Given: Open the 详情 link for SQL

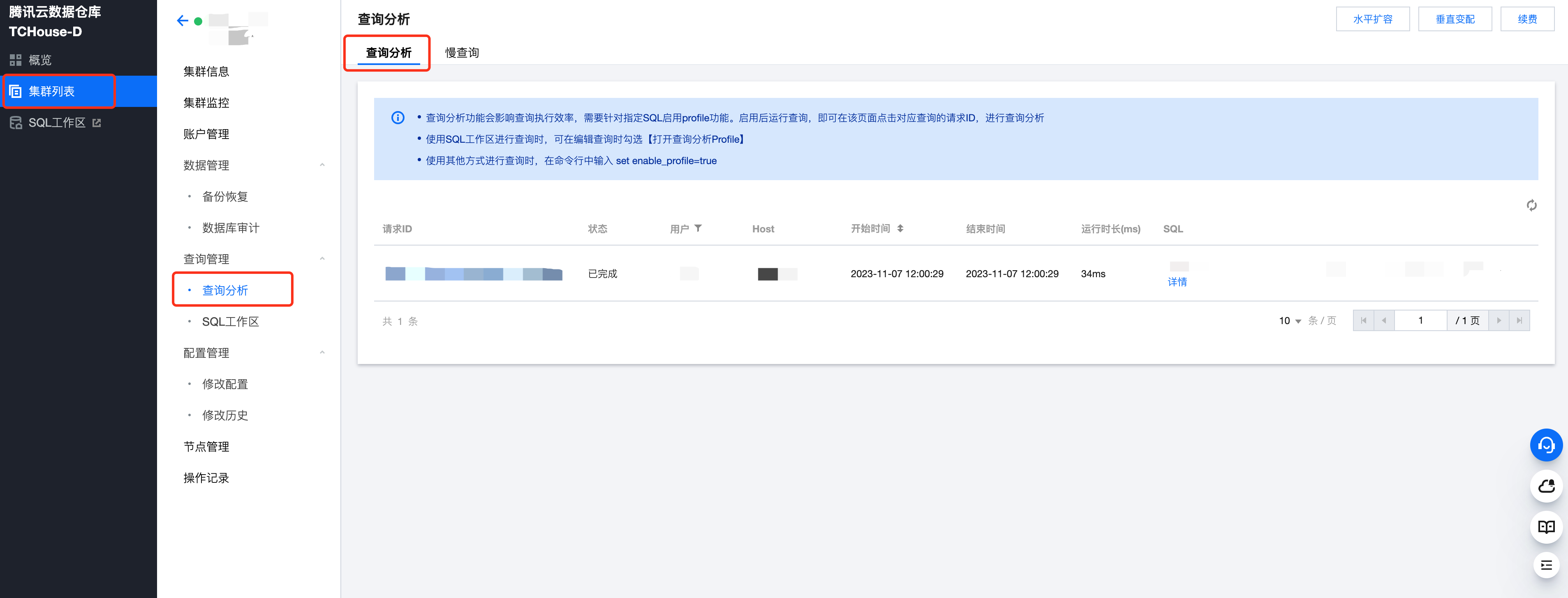Looking at the screenshot, I should coord(1177,282).
